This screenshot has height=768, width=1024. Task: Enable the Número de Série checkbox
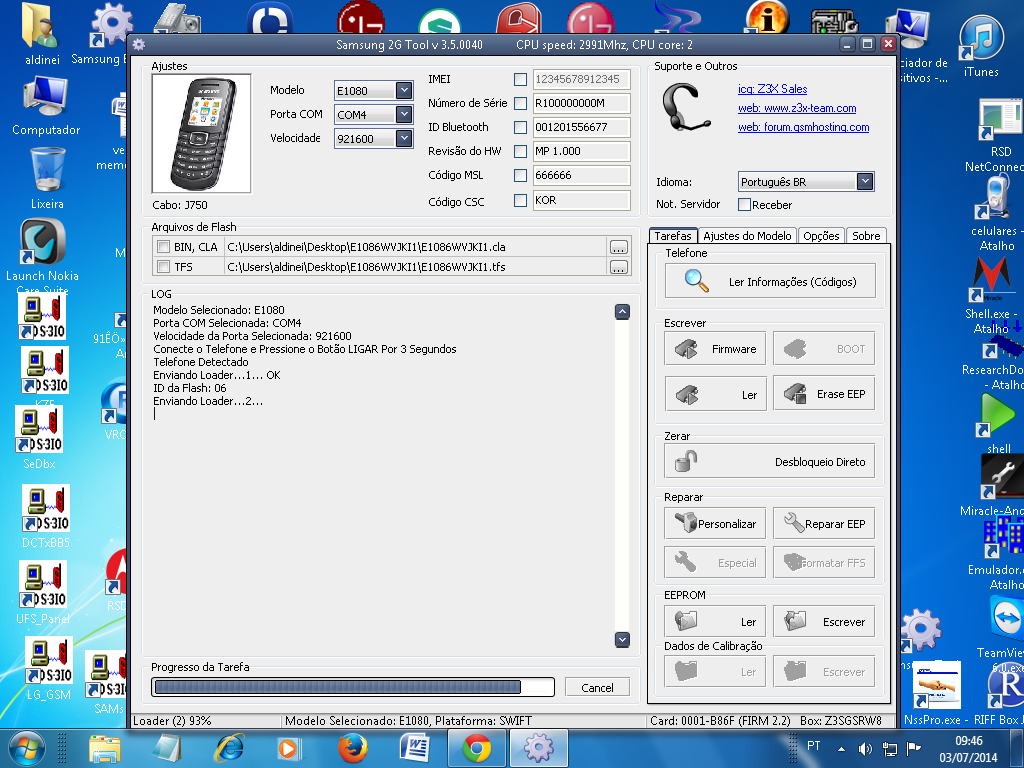tap(520, 103)
